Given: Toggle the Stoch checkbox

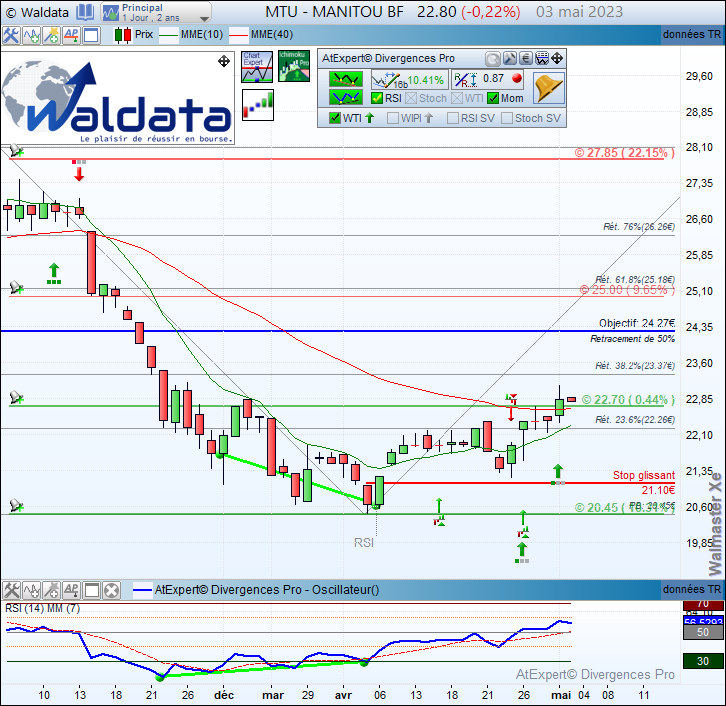Looking at the screenshot, I should (x=410, y=98).
